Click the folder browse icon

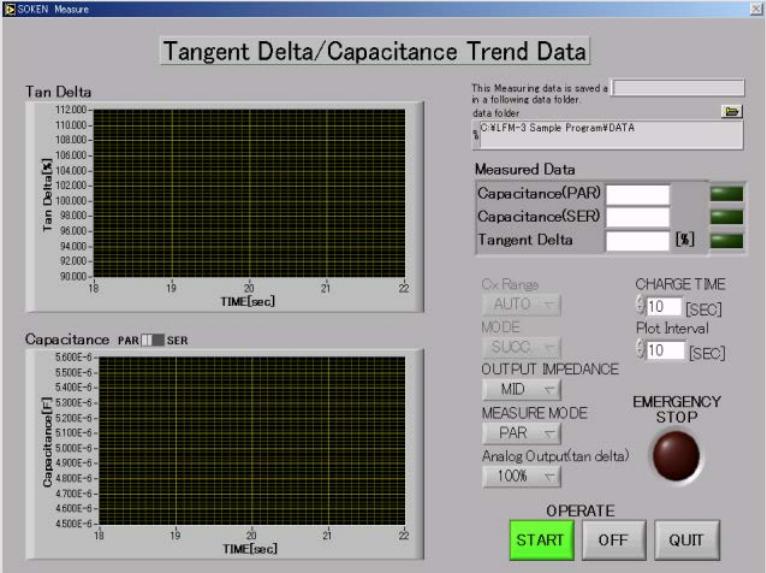(x=732, y=112)
